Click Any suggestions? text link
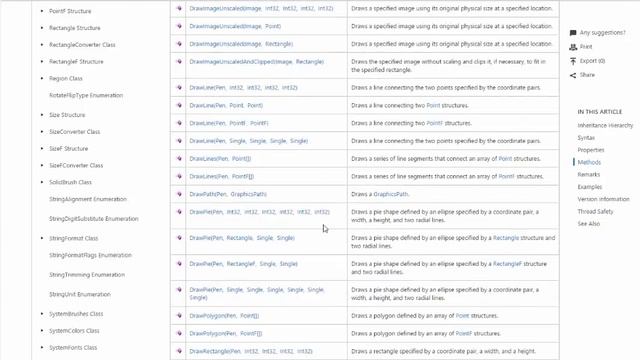This screenshot has width=640, height=360. click(x=602, y=33)
